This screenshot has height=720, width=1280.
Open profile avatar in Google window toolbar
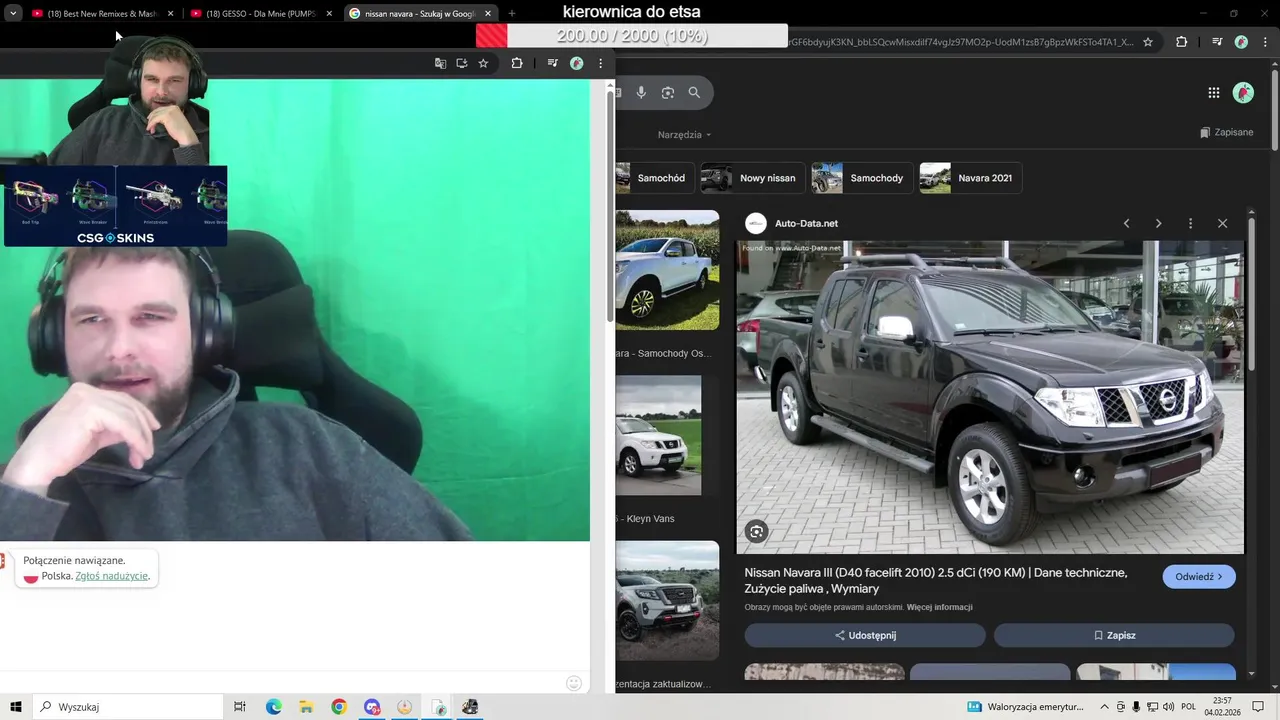click(x=1241, y=42)
